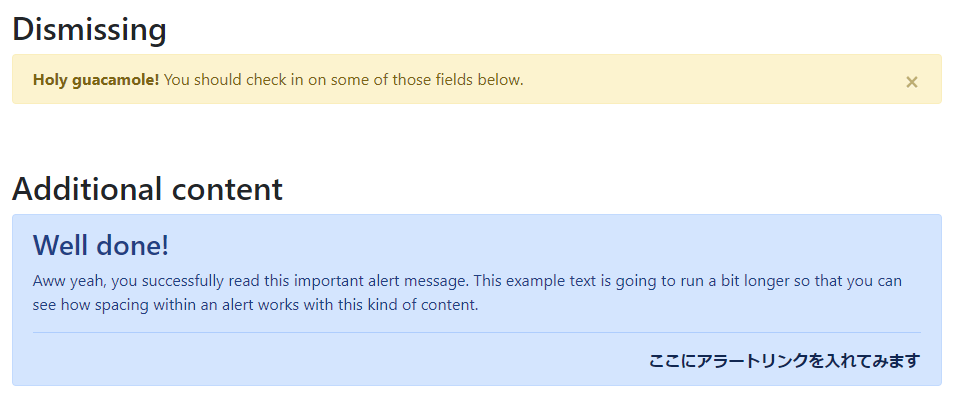Click the yellow warning alert box

(477, 79)
